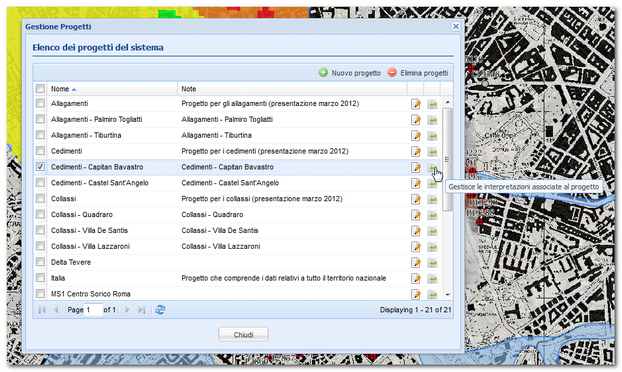Screen dimensions: 622x372
Task: Uncheck Cedimenti - Capitan Bavastro checkbox
Action: (40, 167)
